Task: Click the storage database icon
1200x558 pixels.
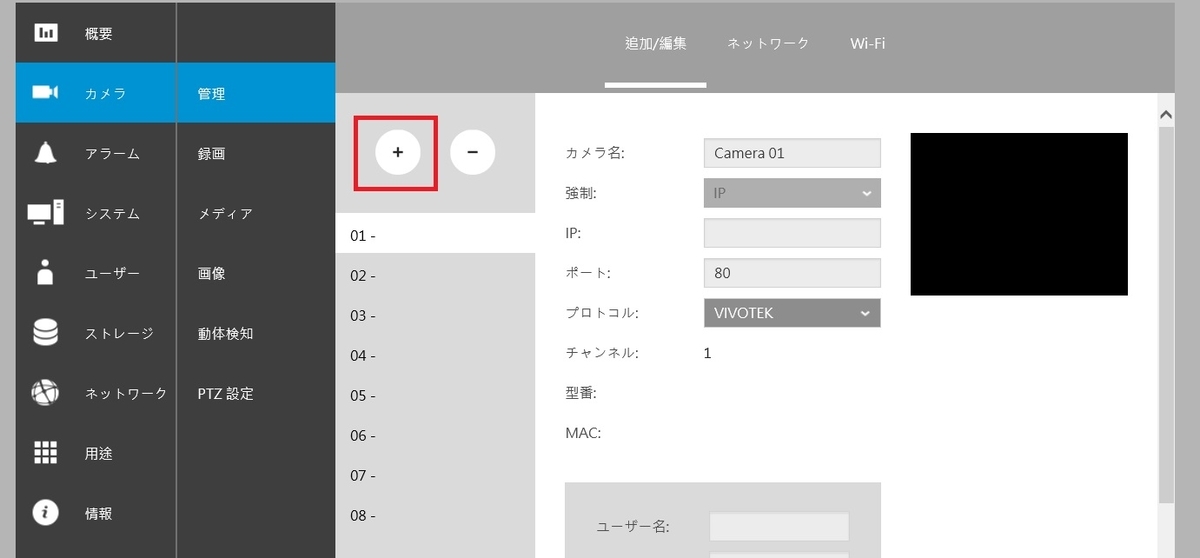Action: (x=46, y=333)
